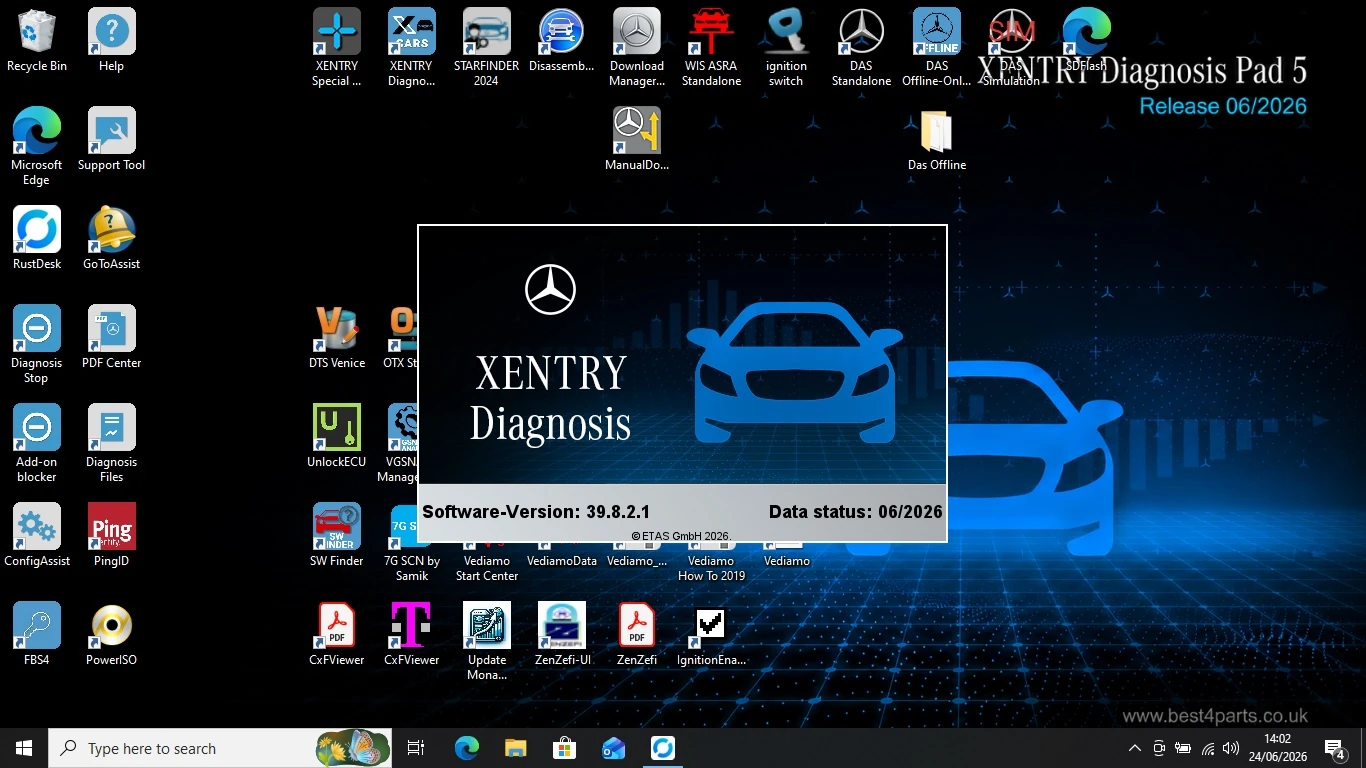Open the PingID desktop shortcut

point(112,536)
